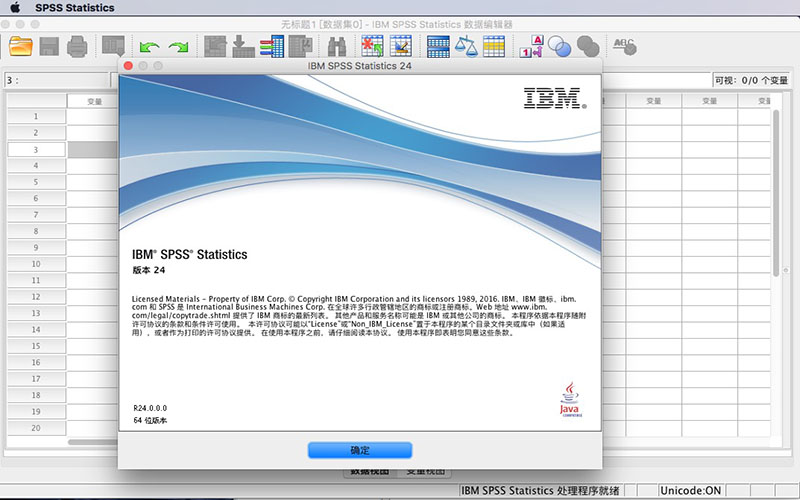Image resolution: width=800 pixels, height=500 pixels.
Task: Click the Insert variable icon
Action: [x=401, y=46]
